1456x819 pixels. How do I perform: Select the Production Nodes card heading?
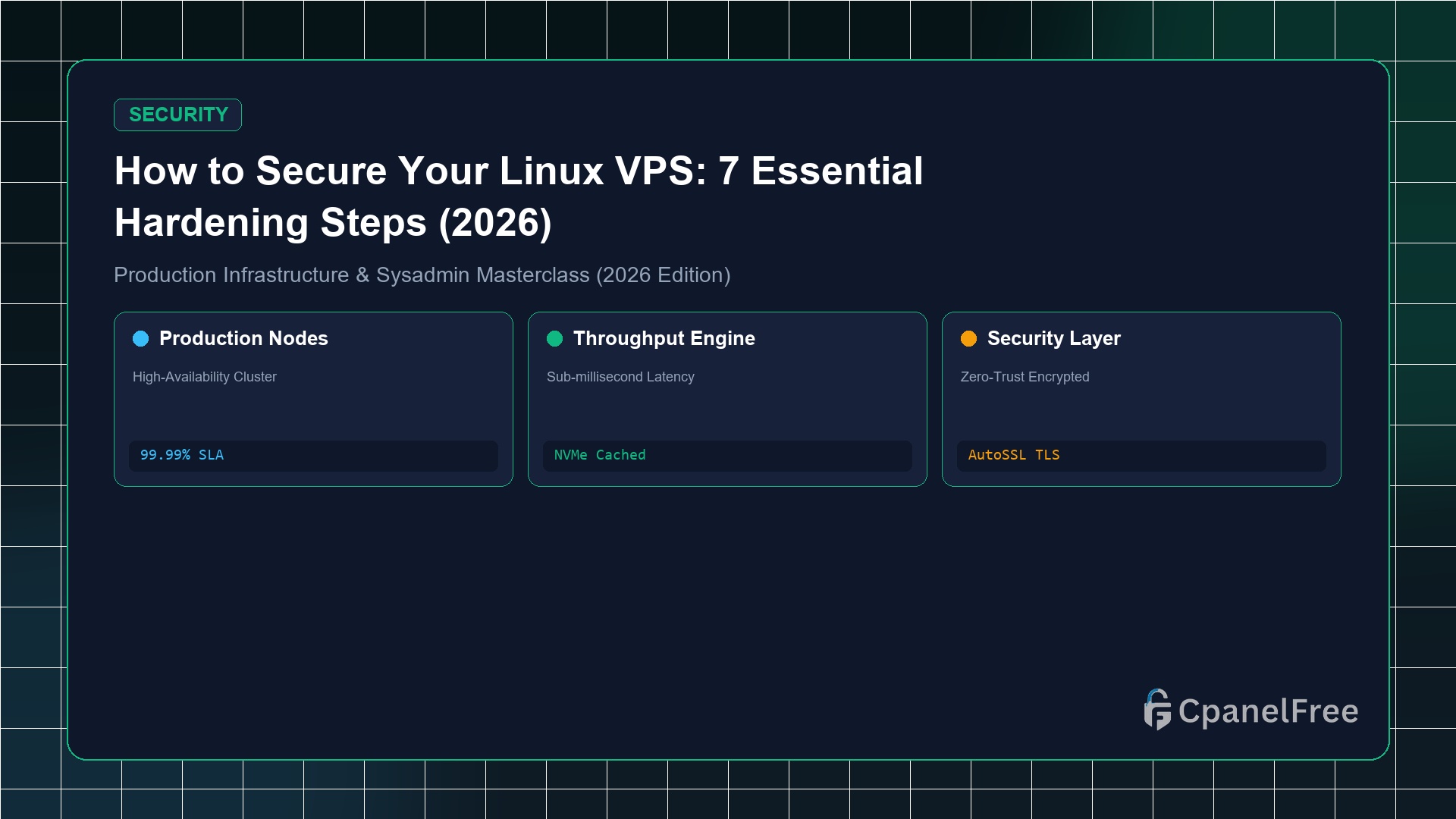(x=243, y=338)
